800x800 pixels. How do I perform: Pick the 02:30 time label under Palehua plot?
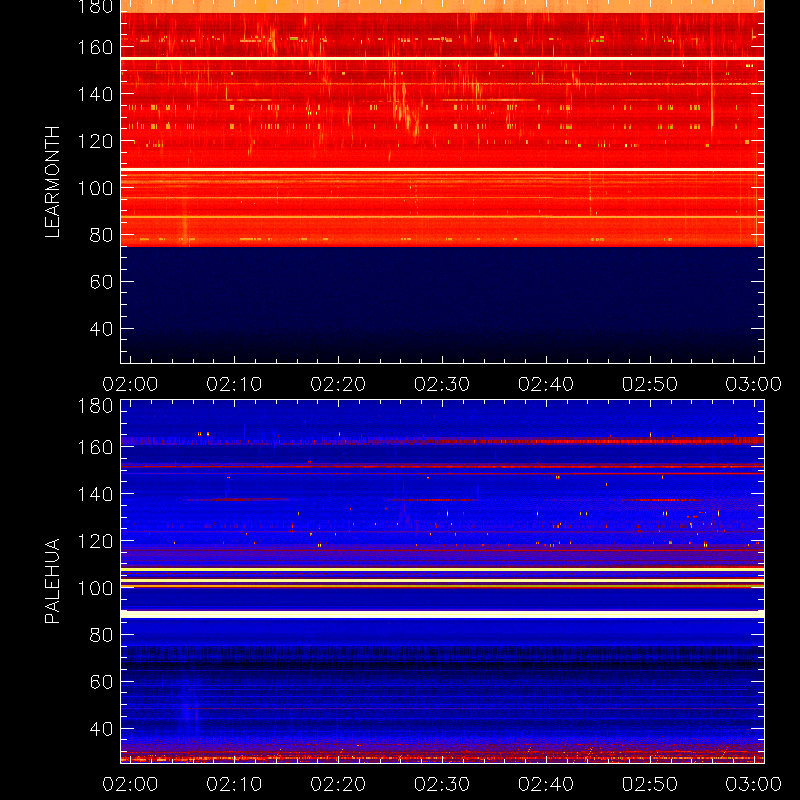click(442, 784)
